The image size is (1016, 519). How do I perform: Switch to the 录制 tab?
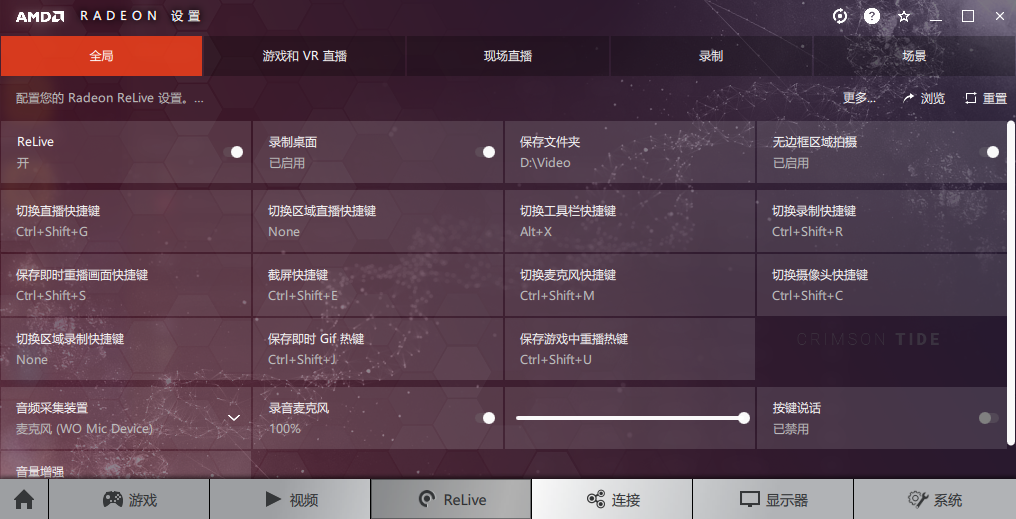point(711,56)
